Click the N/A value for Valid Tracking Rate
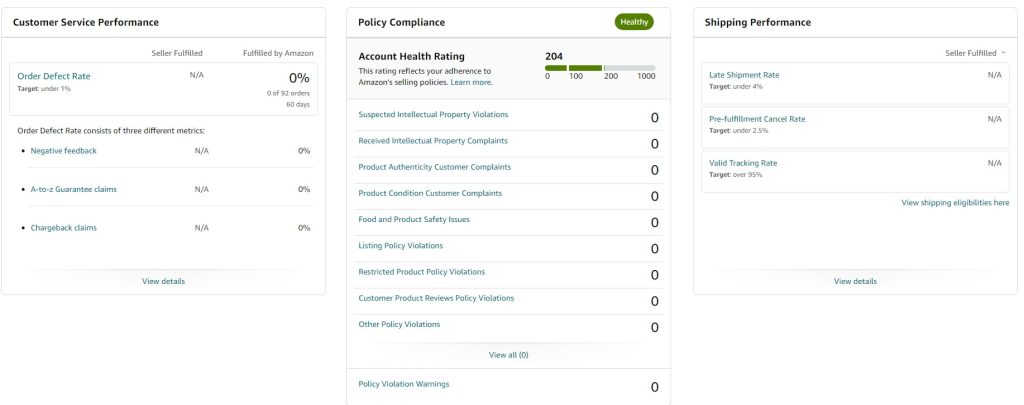The width and height of the screenshot is (1024, 405). click(994, 163)
